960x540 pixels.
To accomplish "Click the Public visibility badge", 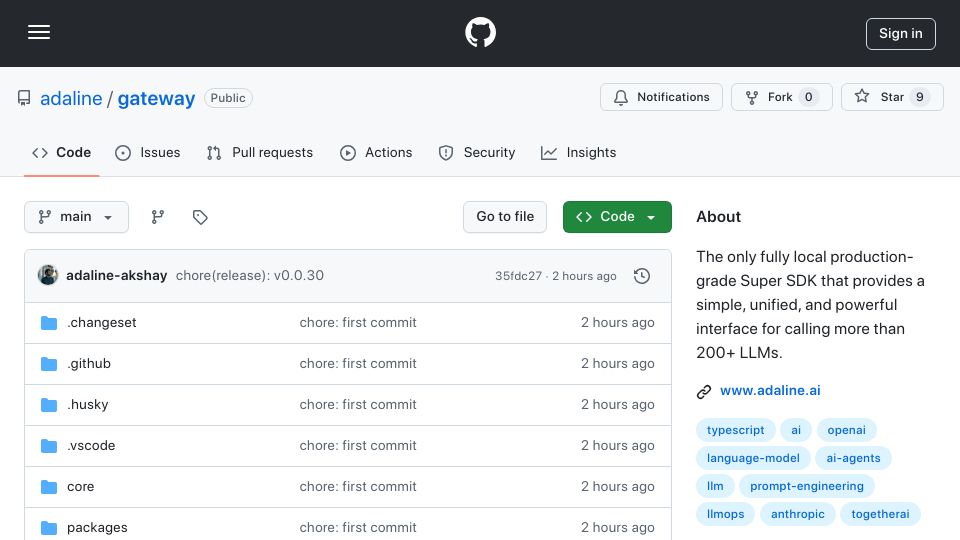I will (x=228, y=98).
